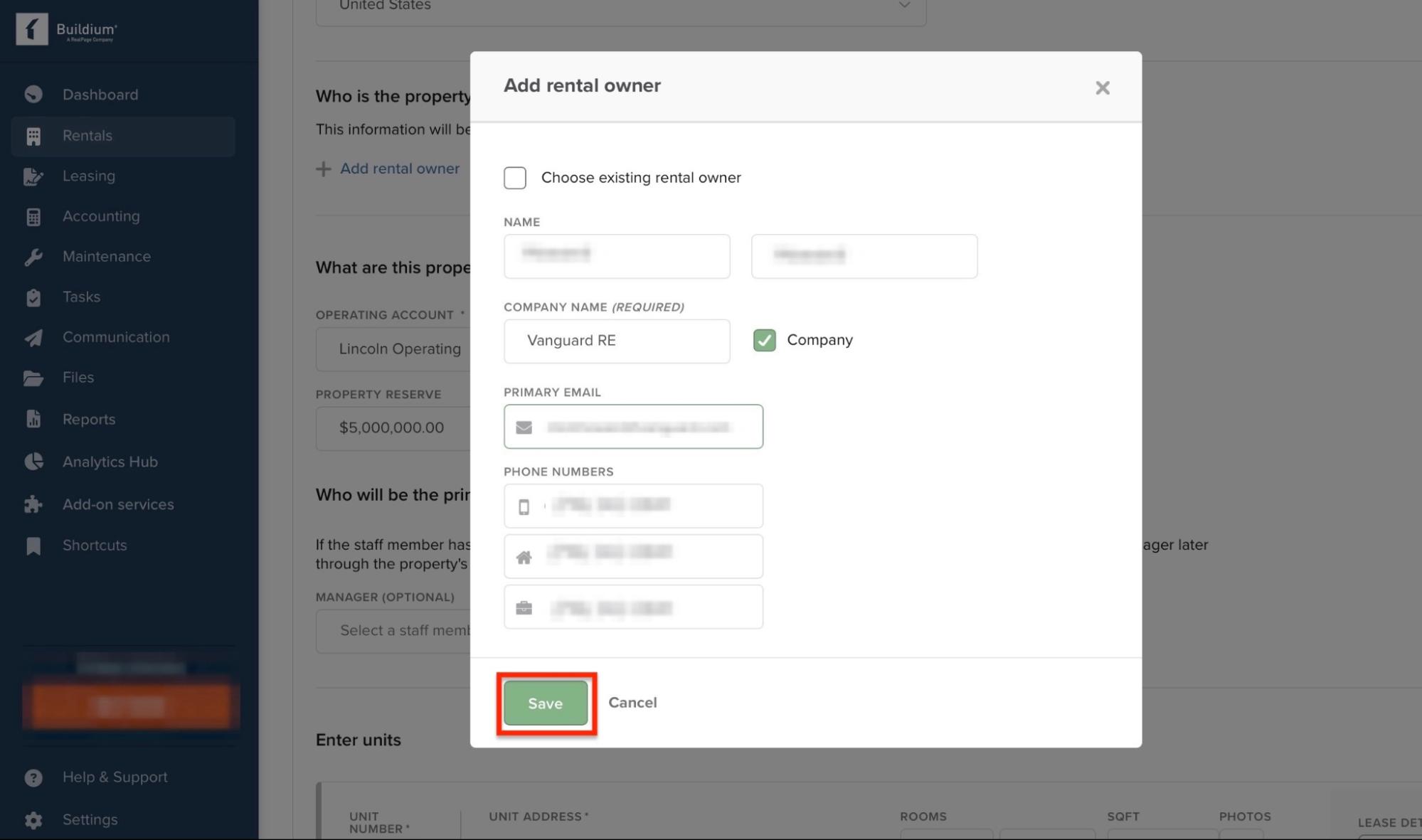Image resolution: width=1422 pixels, height=840 pixels.
Task: Click the Analytics Hub pie chart icon
Action: tap(33, 462)
